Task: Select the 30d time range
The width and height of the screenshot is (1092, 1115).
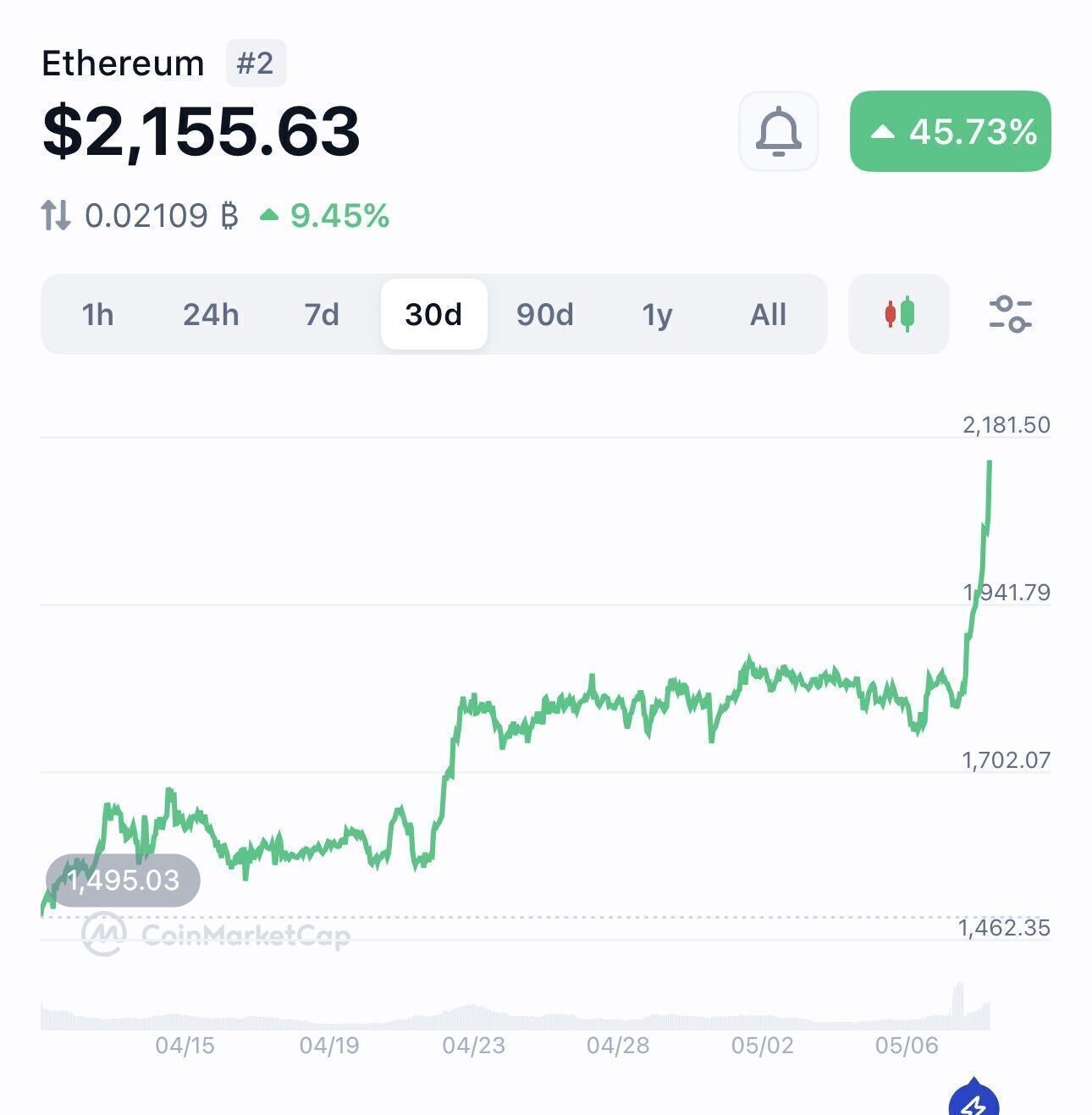Action: 433,314
